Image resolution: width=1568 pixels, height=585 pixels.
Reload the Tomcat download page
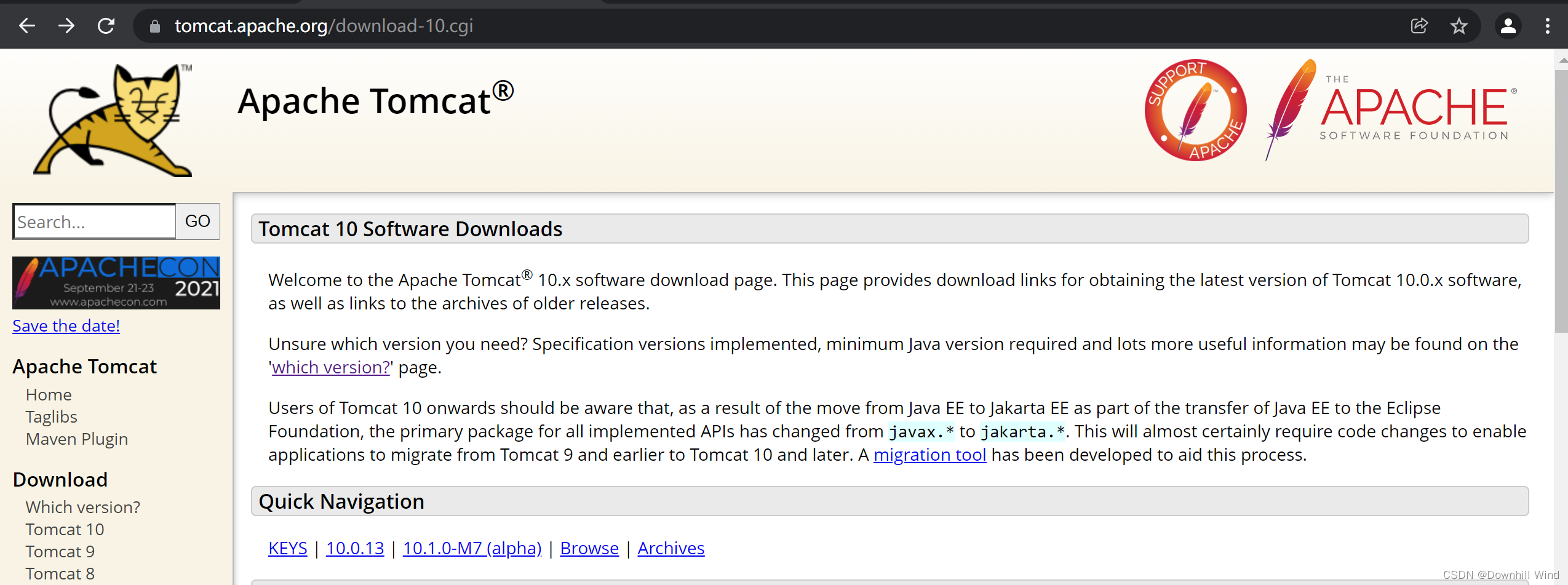click(x=106, y=26)
